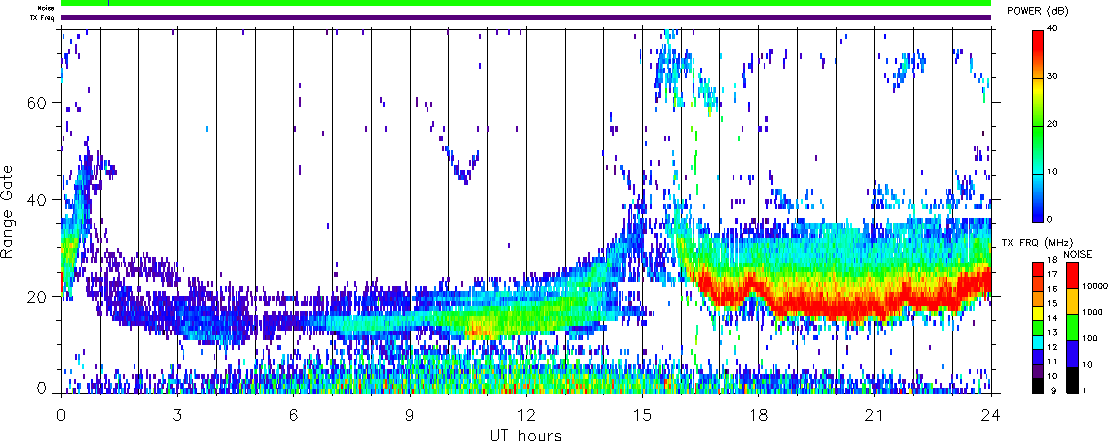Click the TX FRQ legend label "11"

(x=1052, y=362)
